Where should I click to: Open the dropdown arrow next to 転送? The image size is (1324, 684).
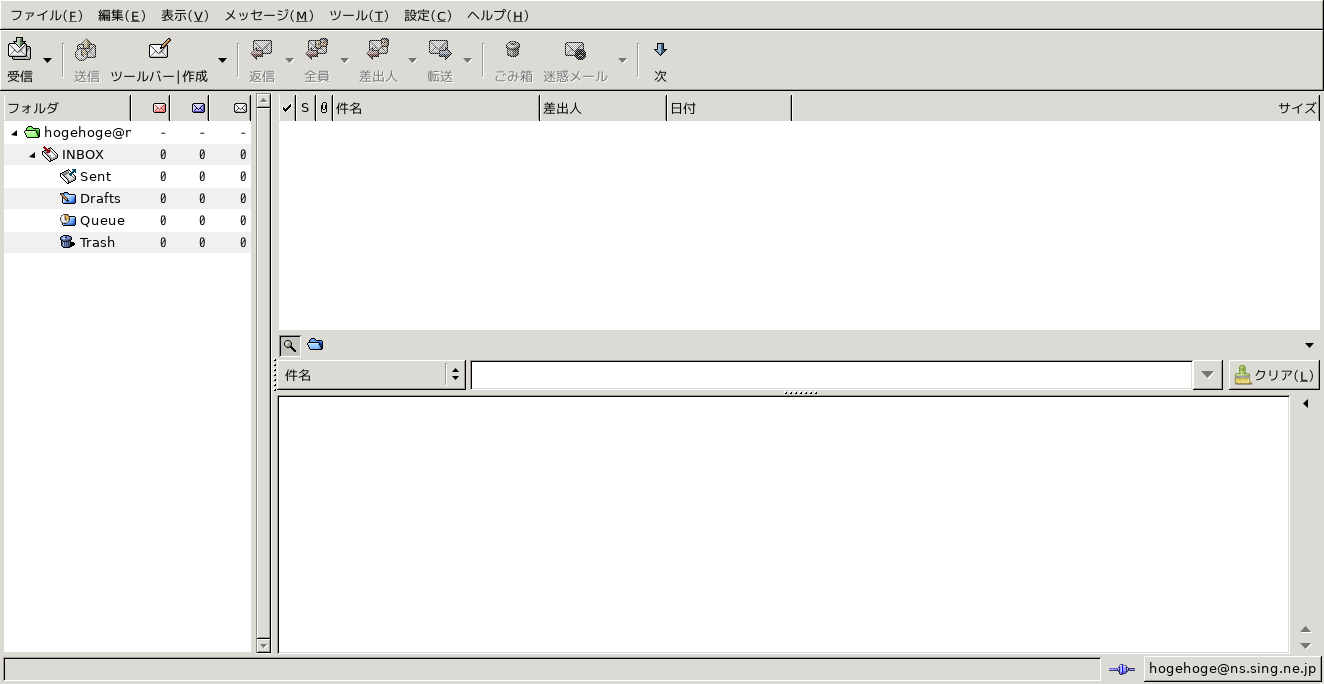point(467,61)
